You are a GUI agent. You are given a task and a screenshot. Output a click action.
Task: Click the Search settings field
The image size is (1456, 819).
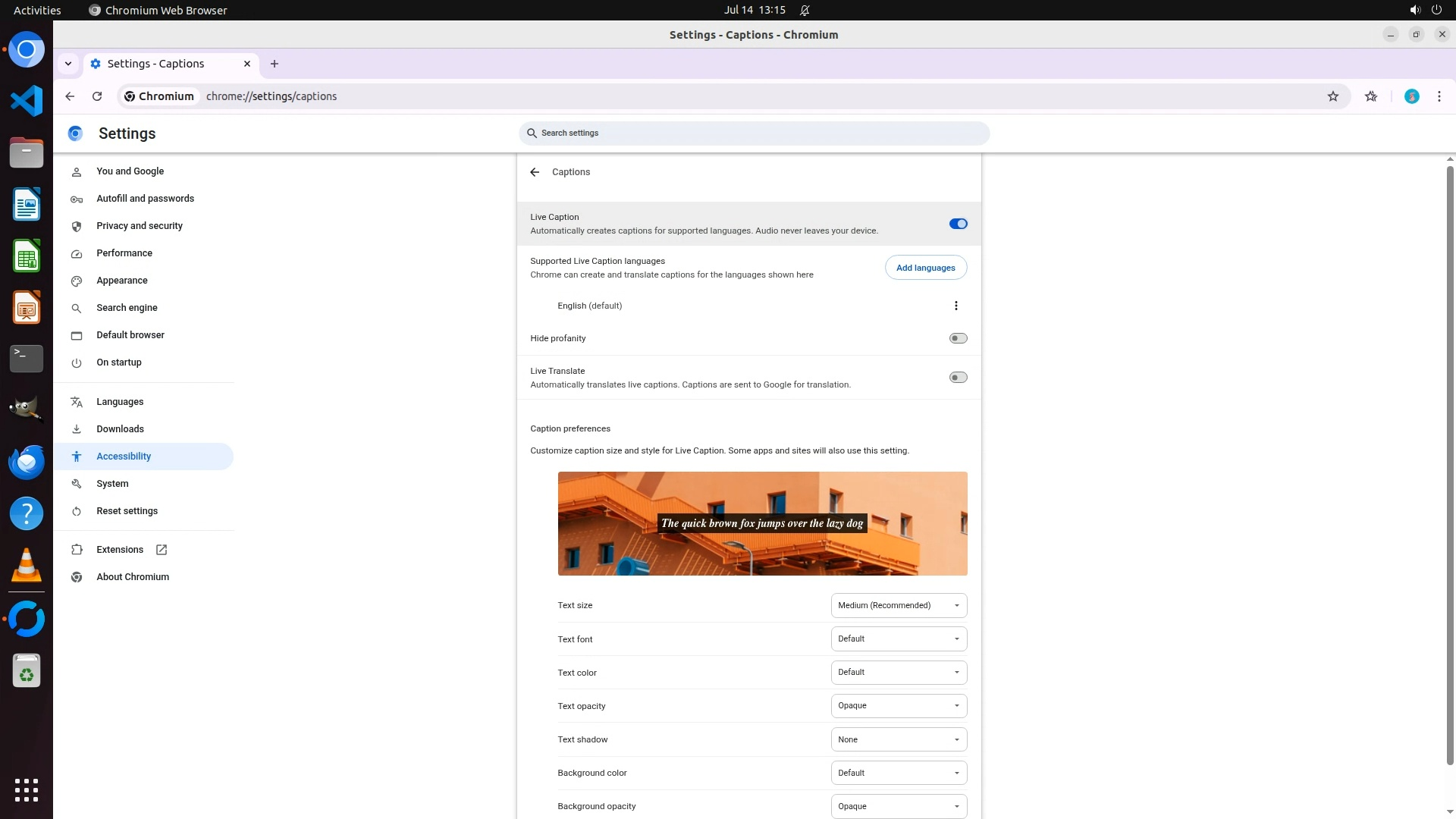pos(754,133)
